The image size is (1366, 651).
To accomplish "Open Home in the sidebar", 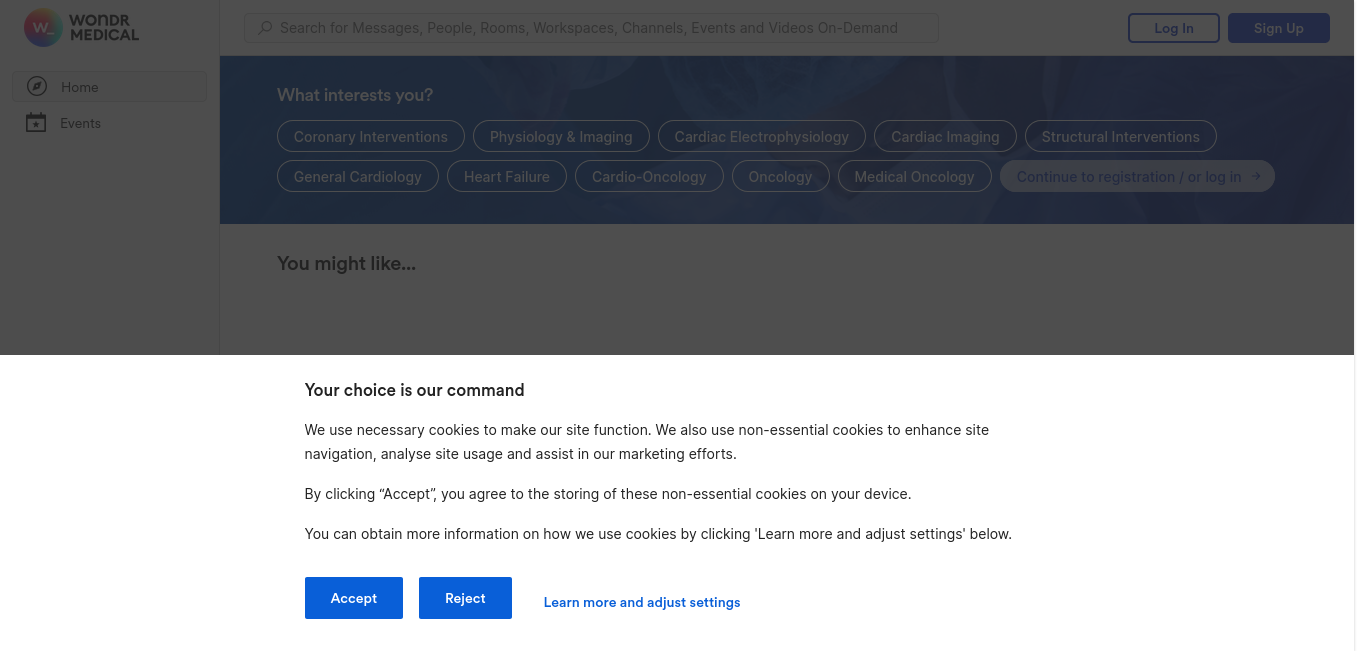I will (109, 87).
